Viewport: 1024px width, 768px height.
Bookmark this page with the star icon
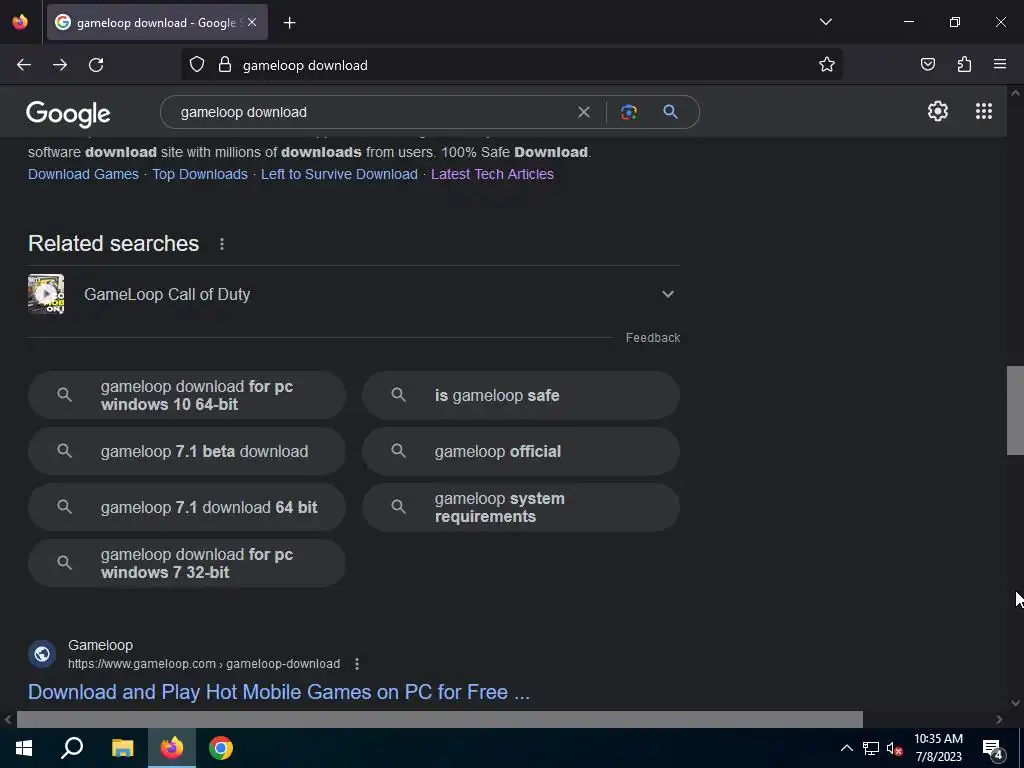827,65
